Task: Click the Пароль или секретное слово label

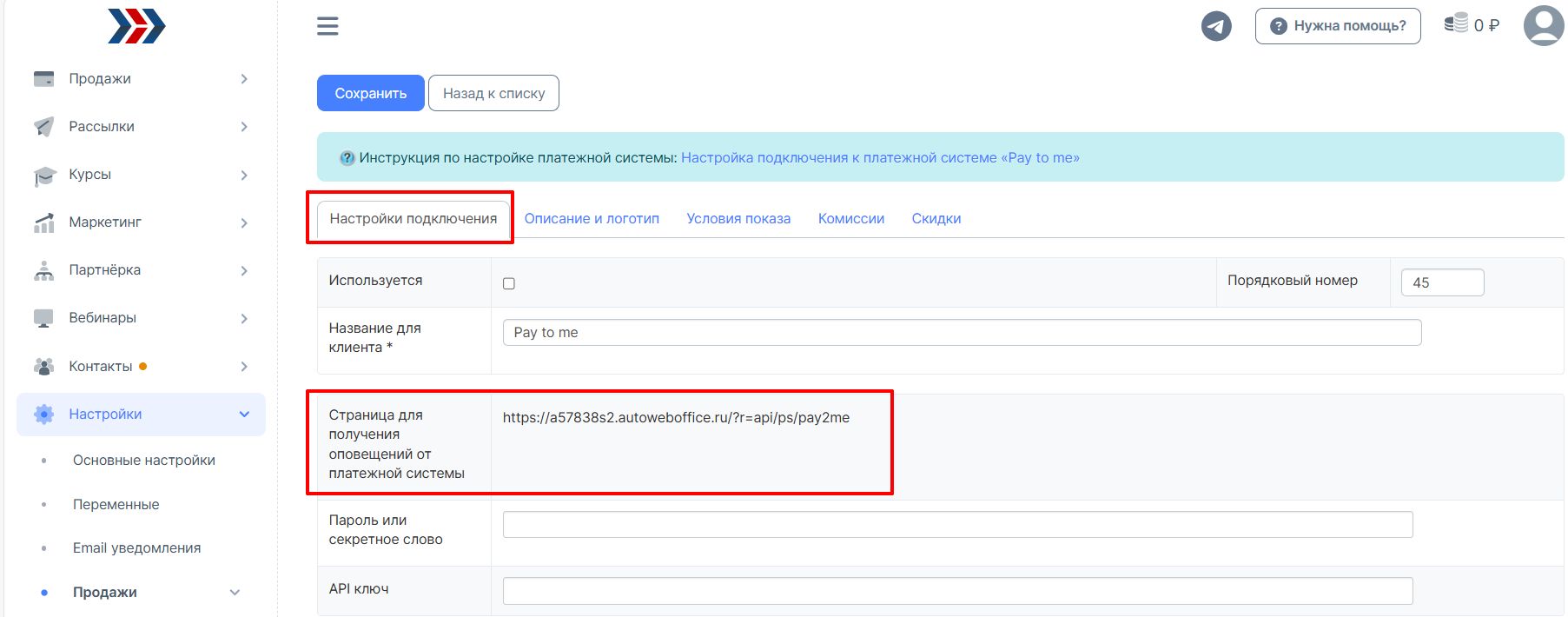Action: [x=386, y=530]
